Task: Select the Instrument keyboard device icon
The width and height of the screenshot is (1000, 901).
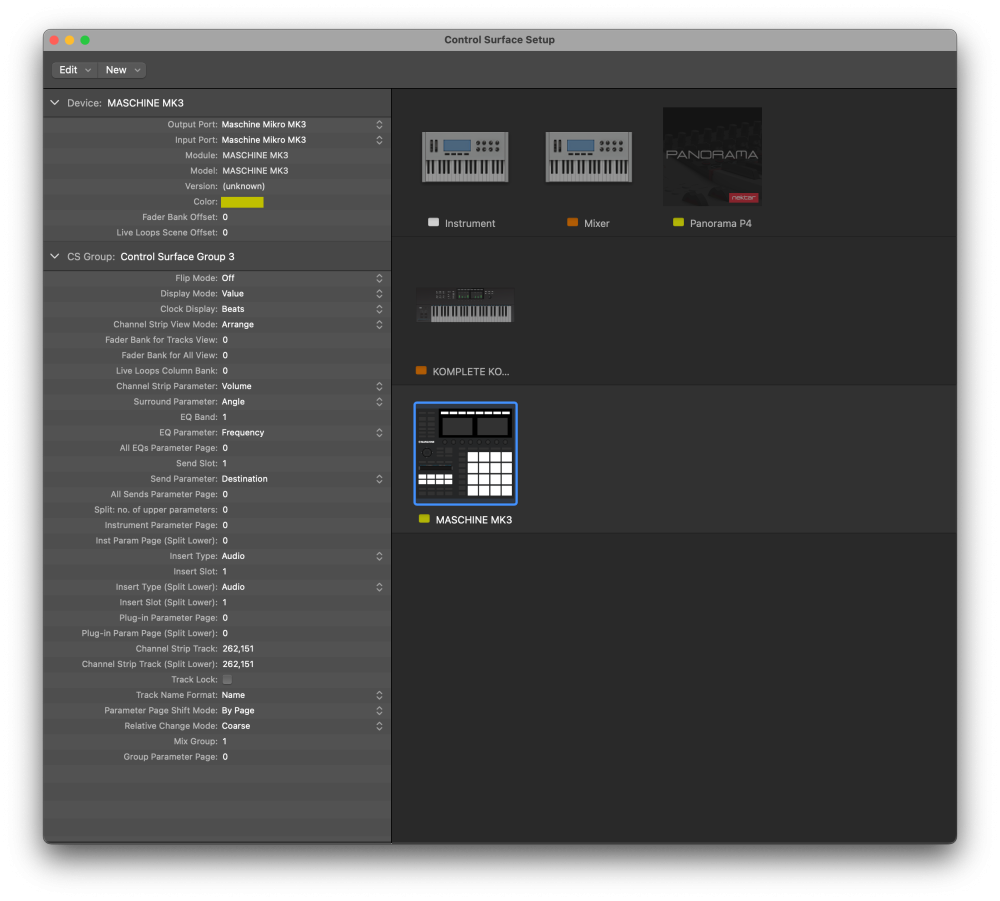Action: point(465,157)
